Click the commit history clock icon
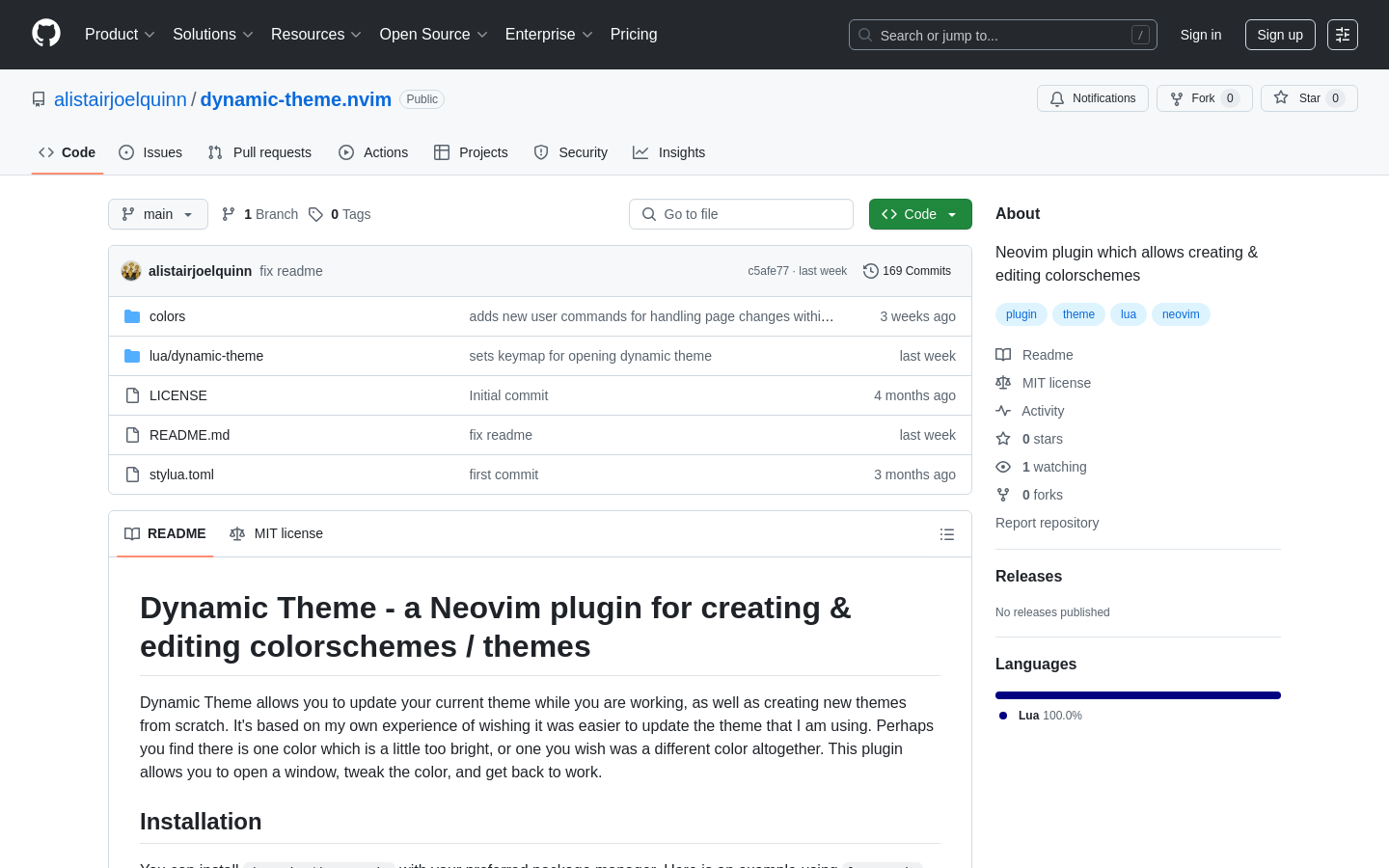The width and height of the screenshot is (1389, 868). coord(870,271)
